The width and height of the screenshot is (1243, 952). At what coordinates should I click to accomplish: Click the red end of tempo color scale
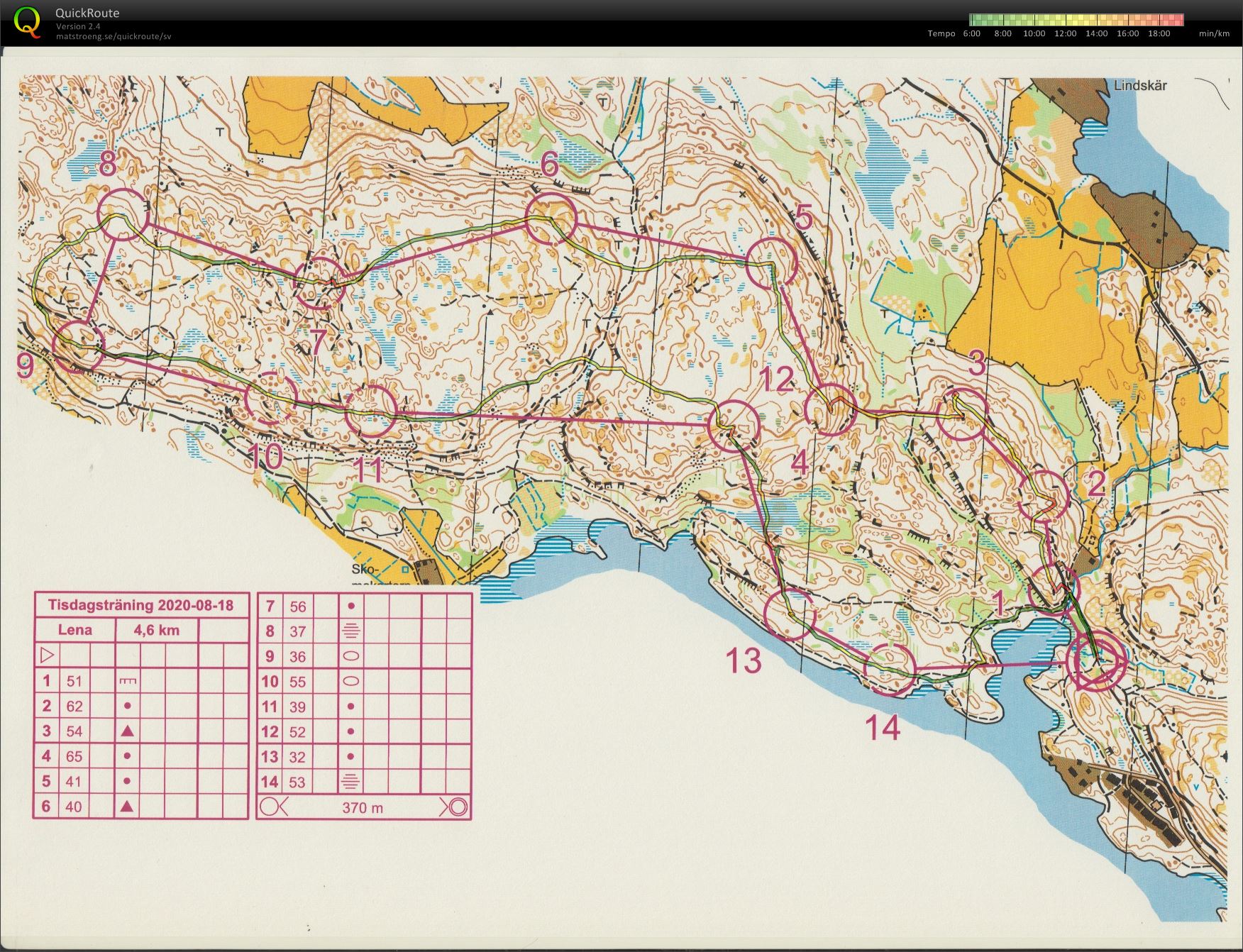pos(1178,20)
